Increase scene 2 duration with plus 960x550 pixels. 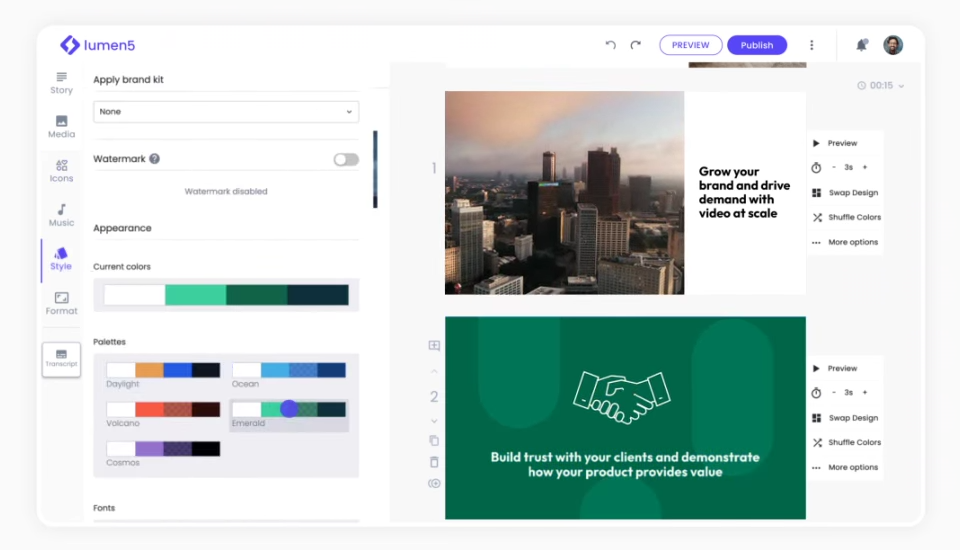click(865, 393)
